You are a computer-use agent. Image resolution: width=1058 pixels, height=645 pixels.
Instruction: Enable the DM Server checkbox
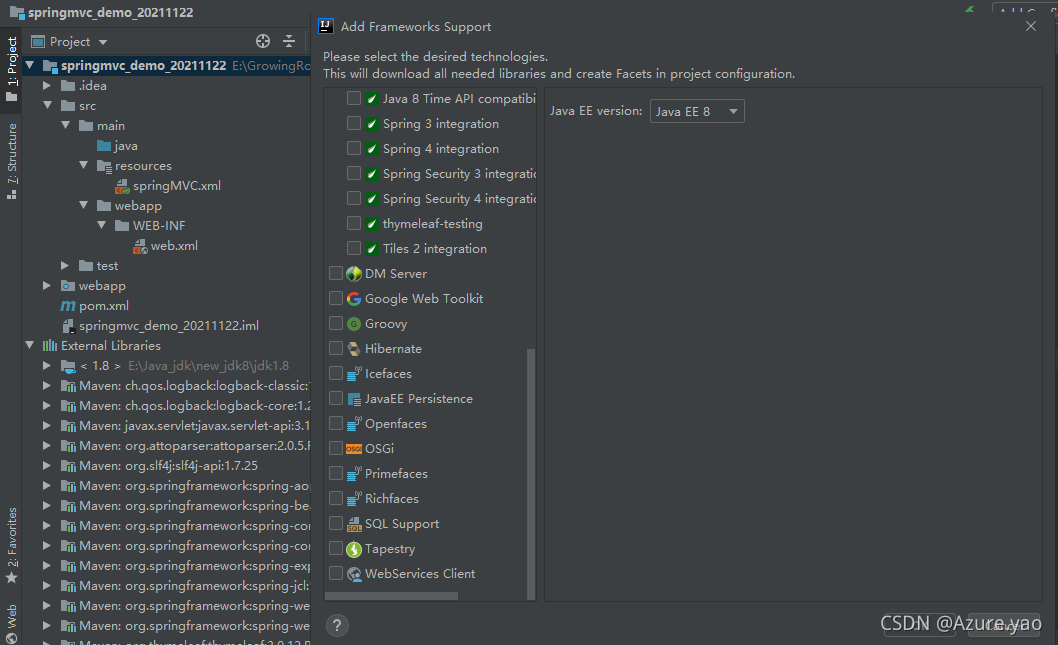335,273
